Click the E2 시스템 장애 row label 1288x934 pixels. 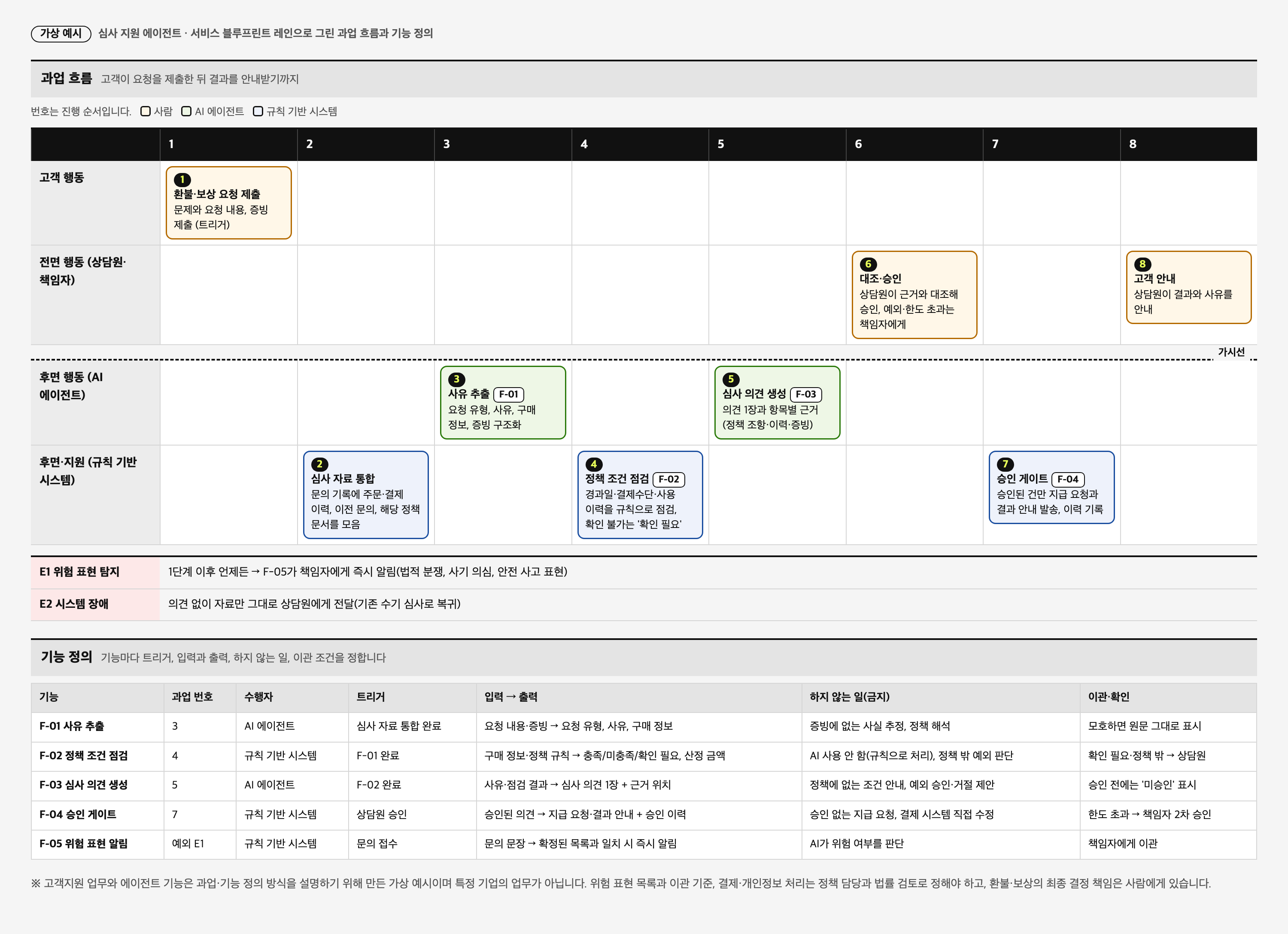click(x=74, y=604)
